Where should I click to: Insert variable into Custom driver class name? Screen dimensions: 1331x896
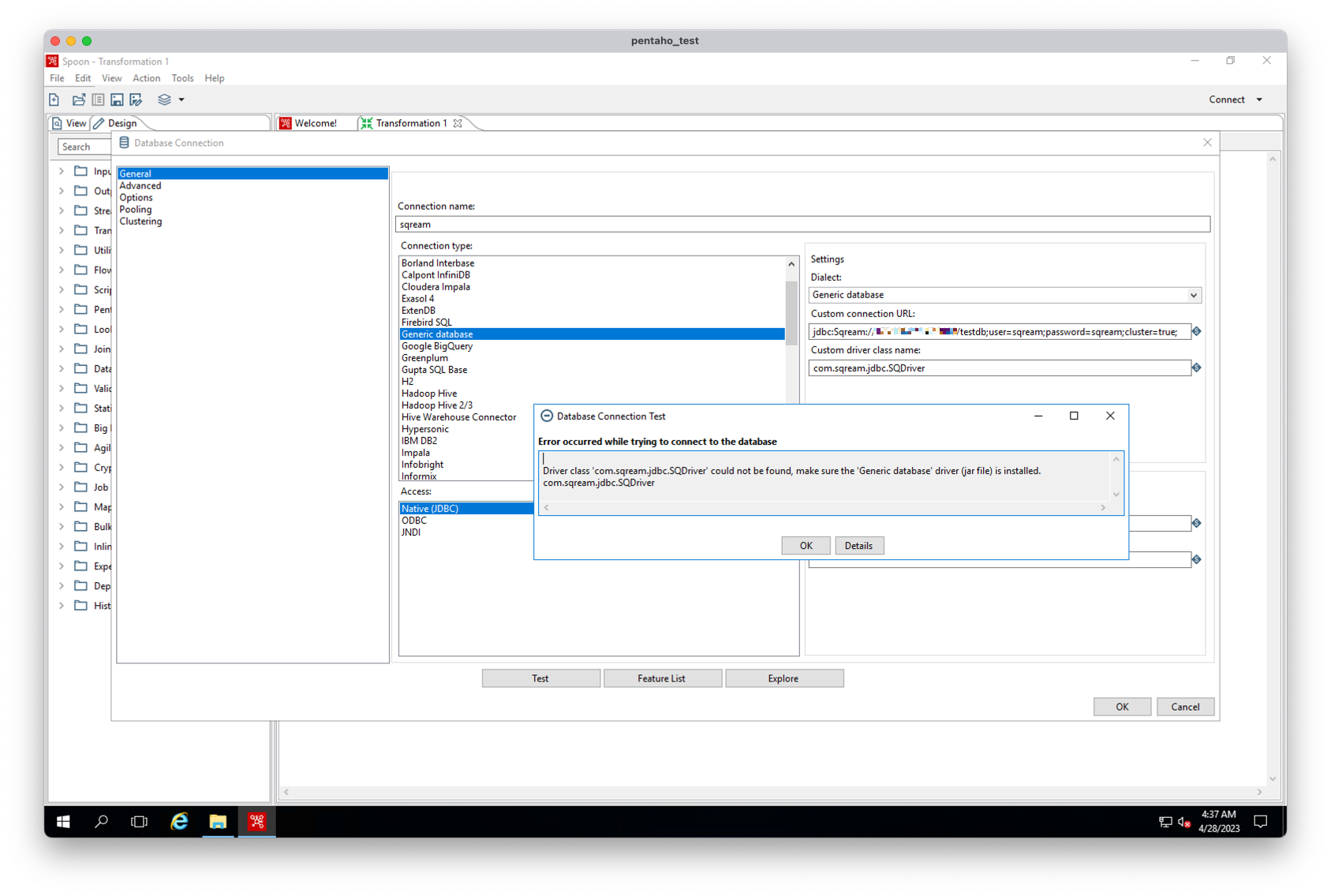point(1197,368)
